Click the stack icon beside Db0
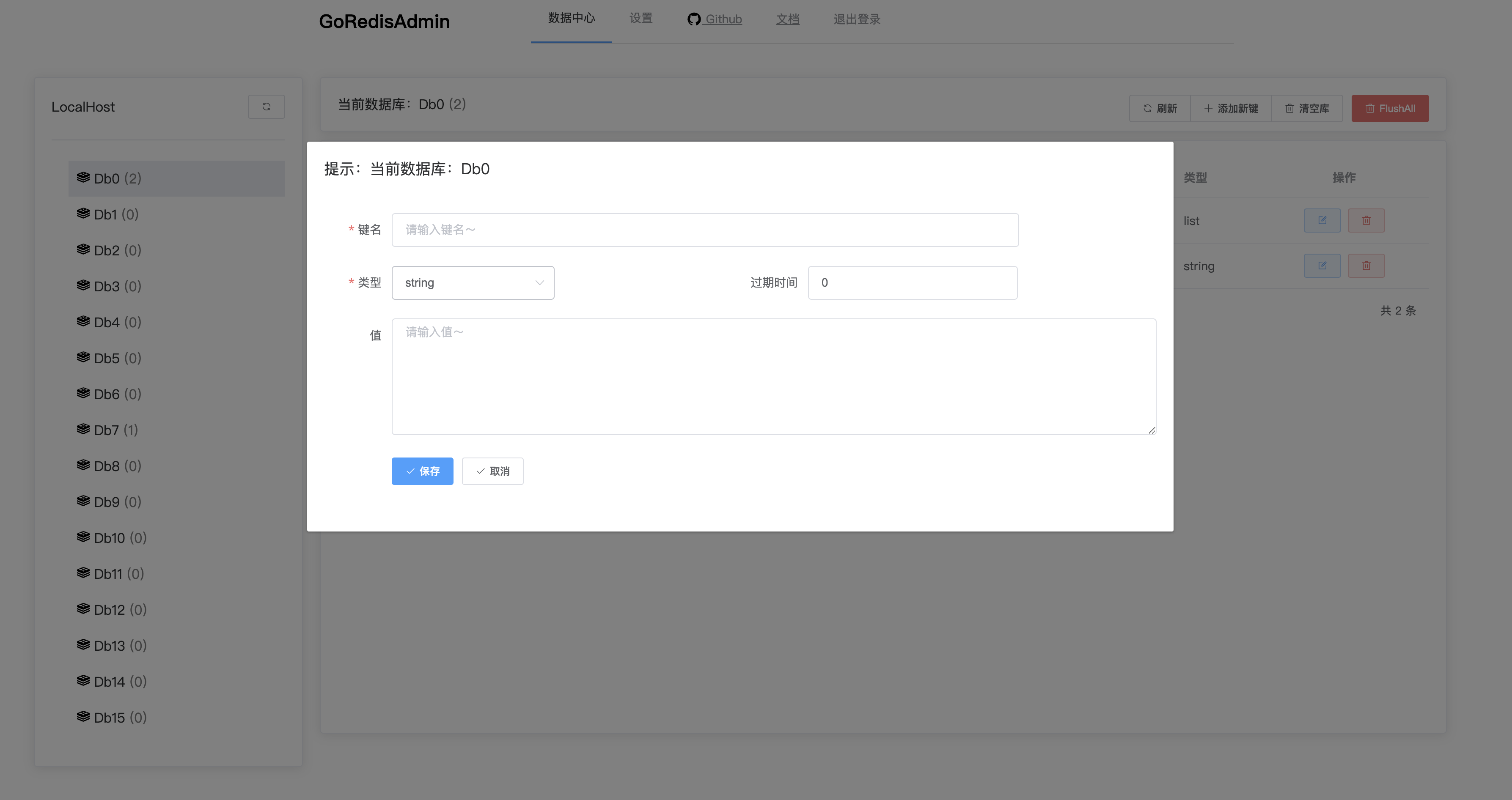Screen dimensions: 1512x800 tap(83, 177)
